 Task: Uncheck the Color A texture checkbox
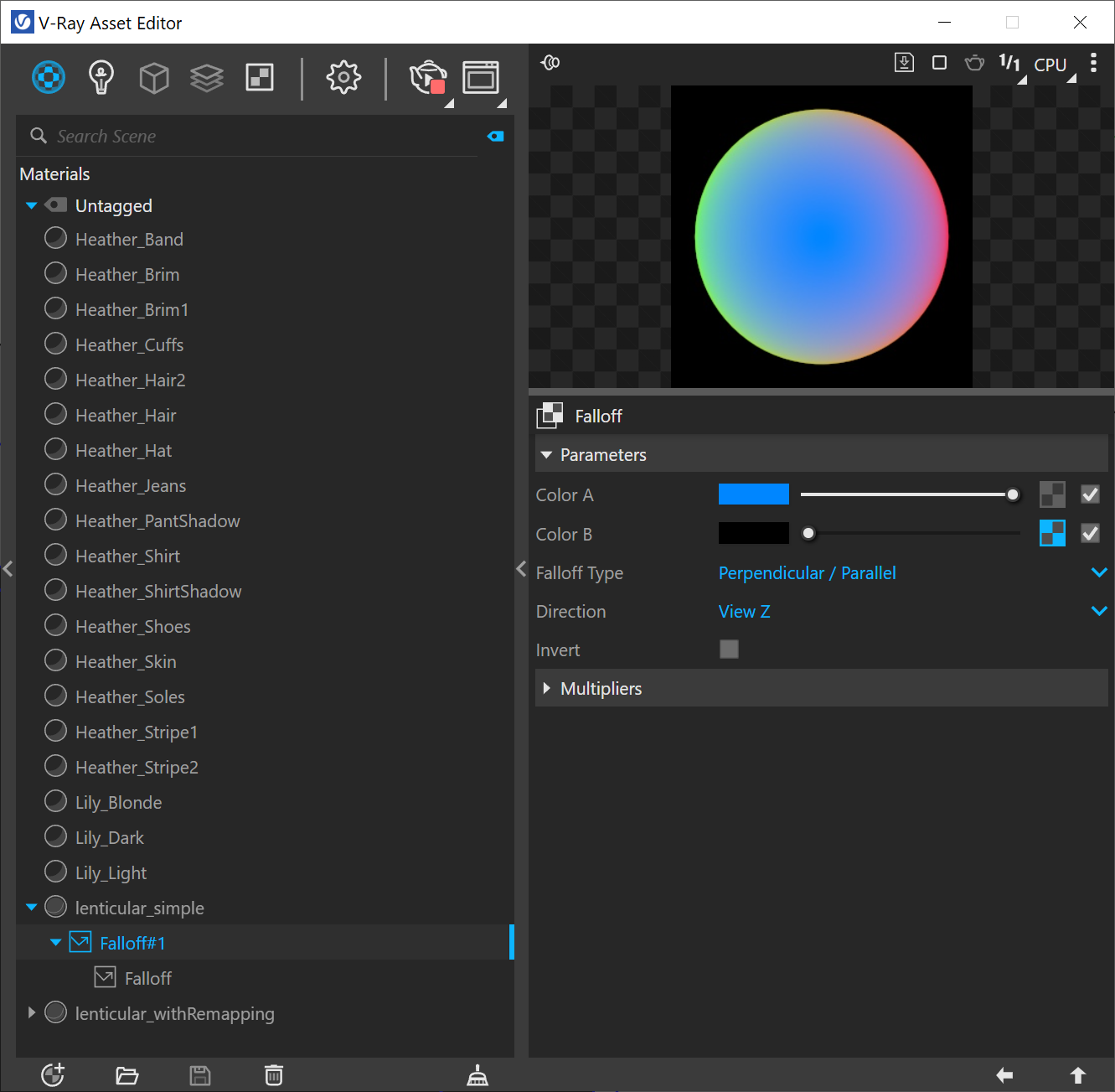pos(1090,494)
